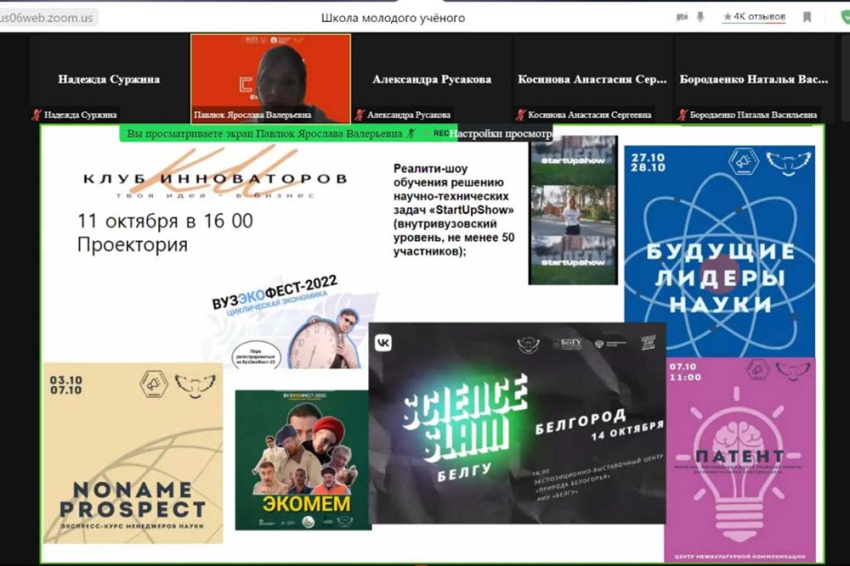Click the camera permission icon in address bar
The image size is (850, 566).
682,17
